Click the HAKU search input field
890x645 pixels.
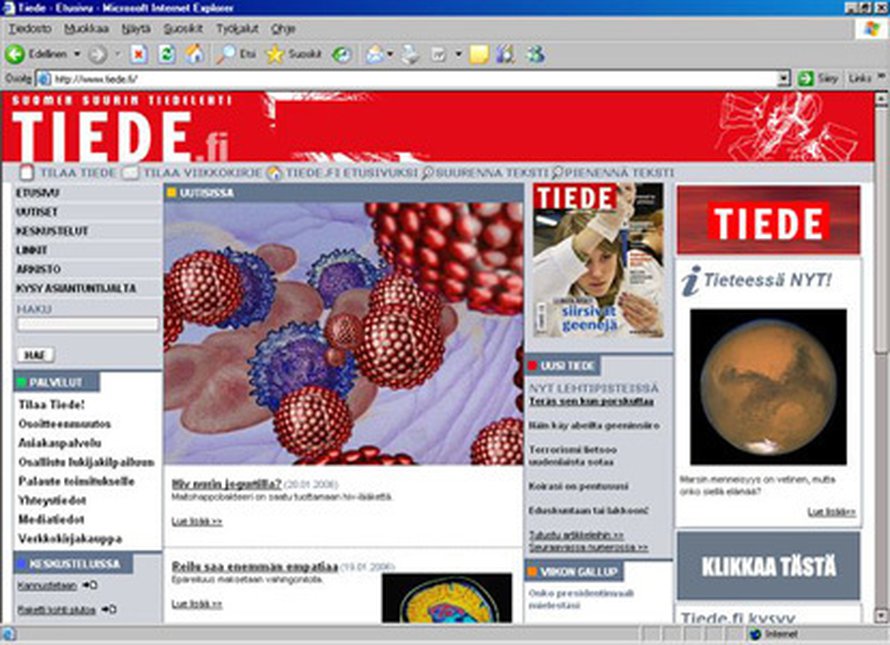[88, 324]
